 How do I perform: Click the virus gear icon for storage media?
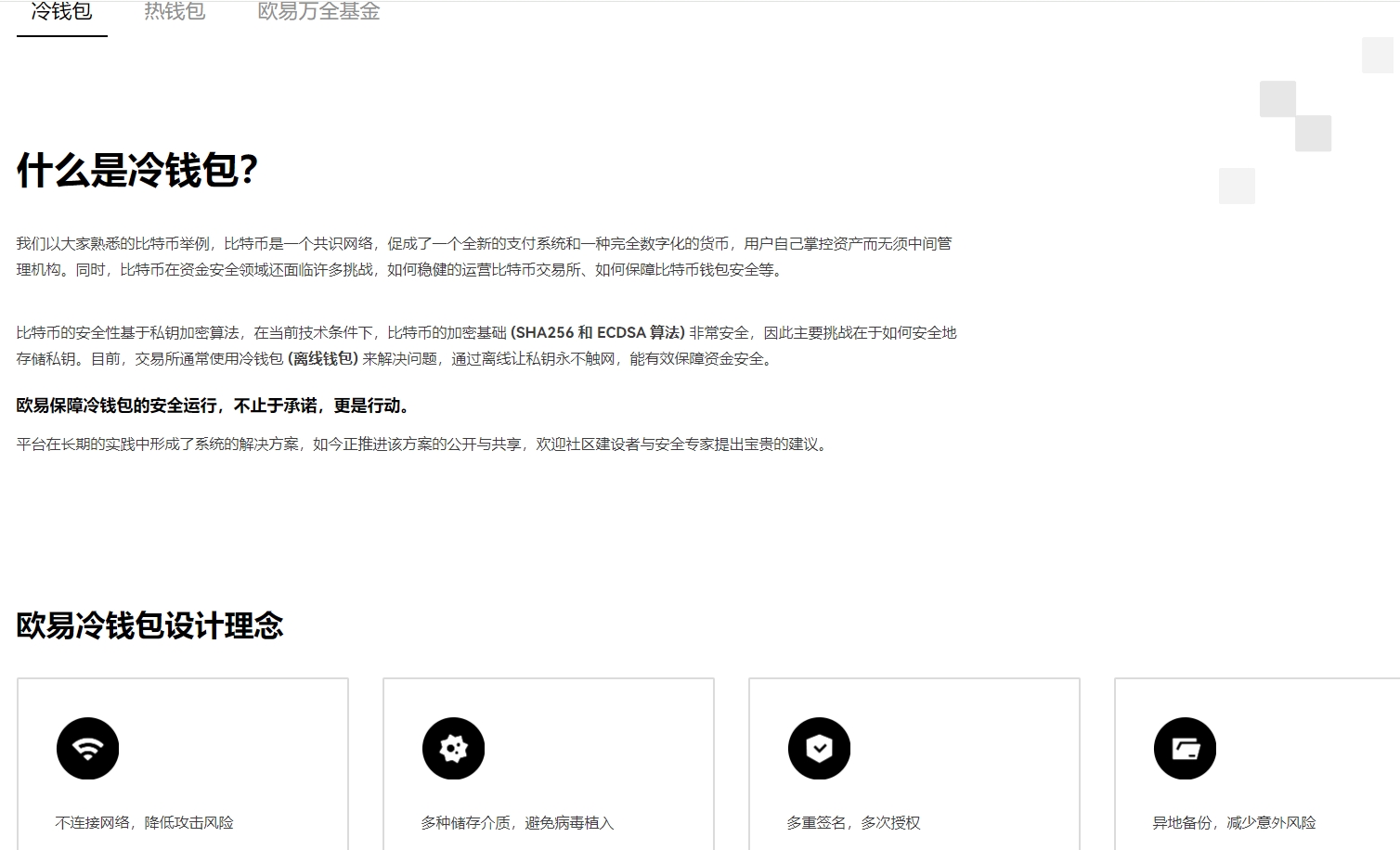point(453,748)
